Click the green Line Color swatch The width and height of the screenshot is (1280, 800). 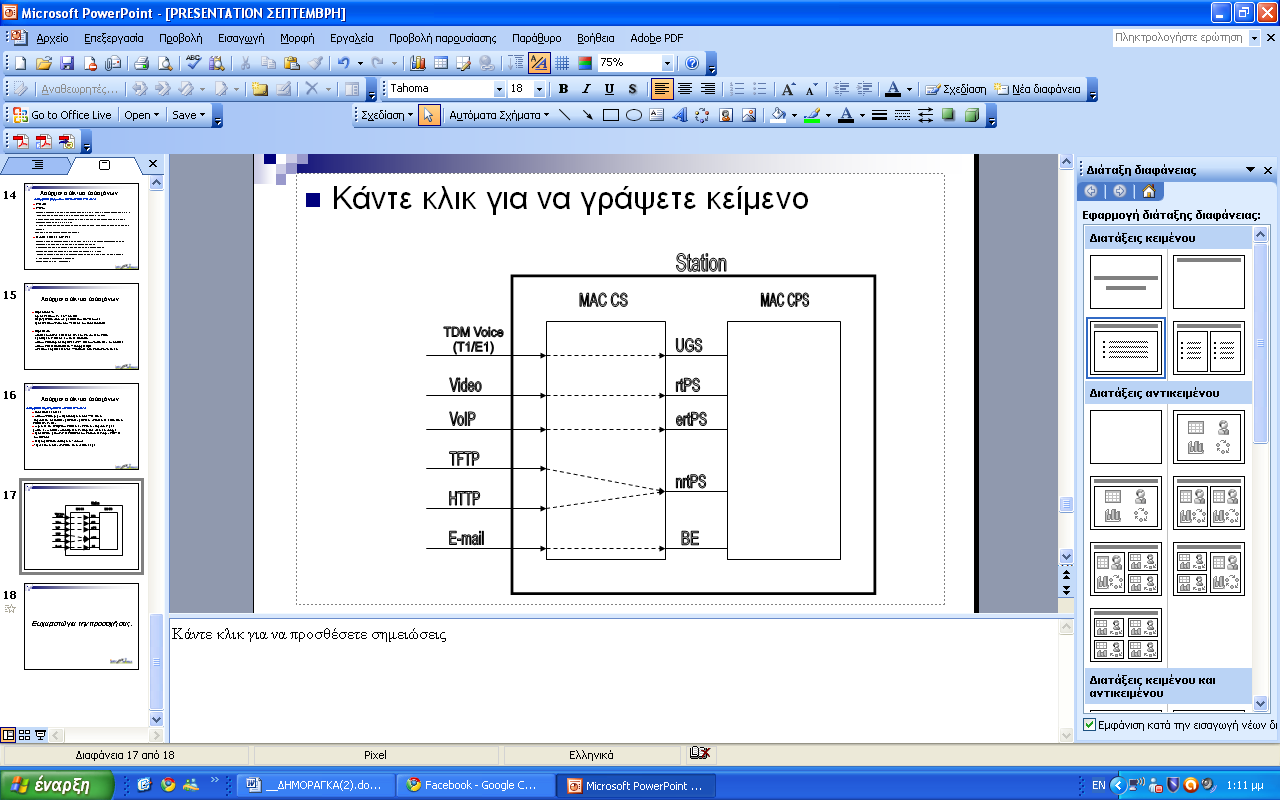point(812,115)
